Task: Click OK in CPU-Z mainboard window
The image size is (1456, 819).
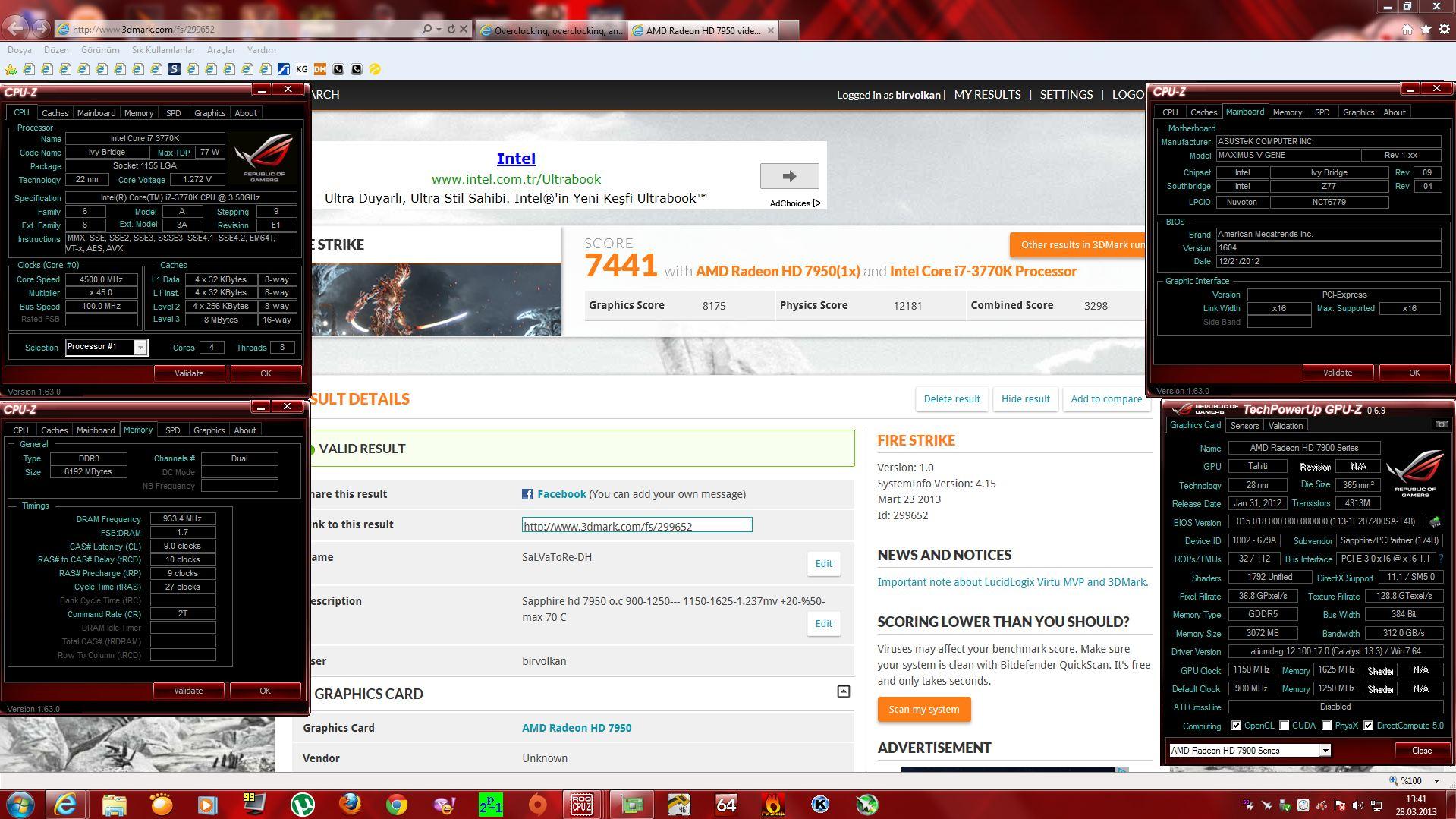Action: tap(1414, 373)
